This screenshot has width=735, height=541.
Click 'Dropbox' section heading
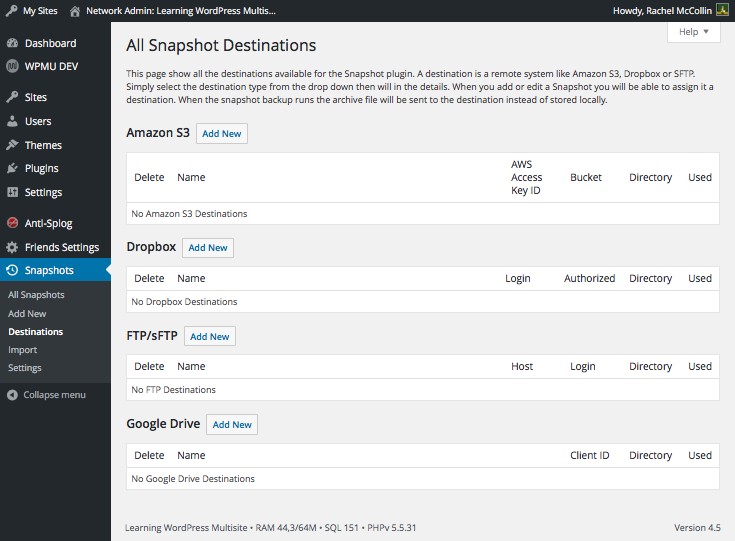[x=151, y=247]
